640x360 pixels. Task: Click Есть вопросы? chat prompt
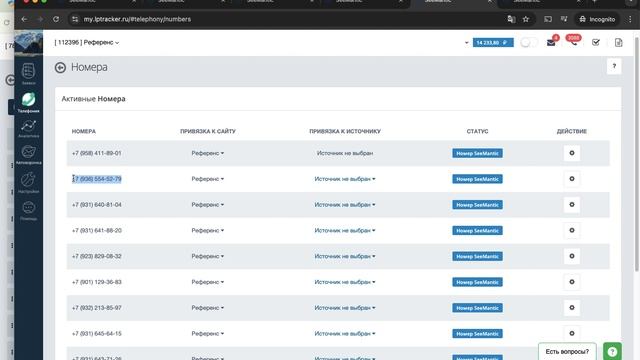pos(567,351)
